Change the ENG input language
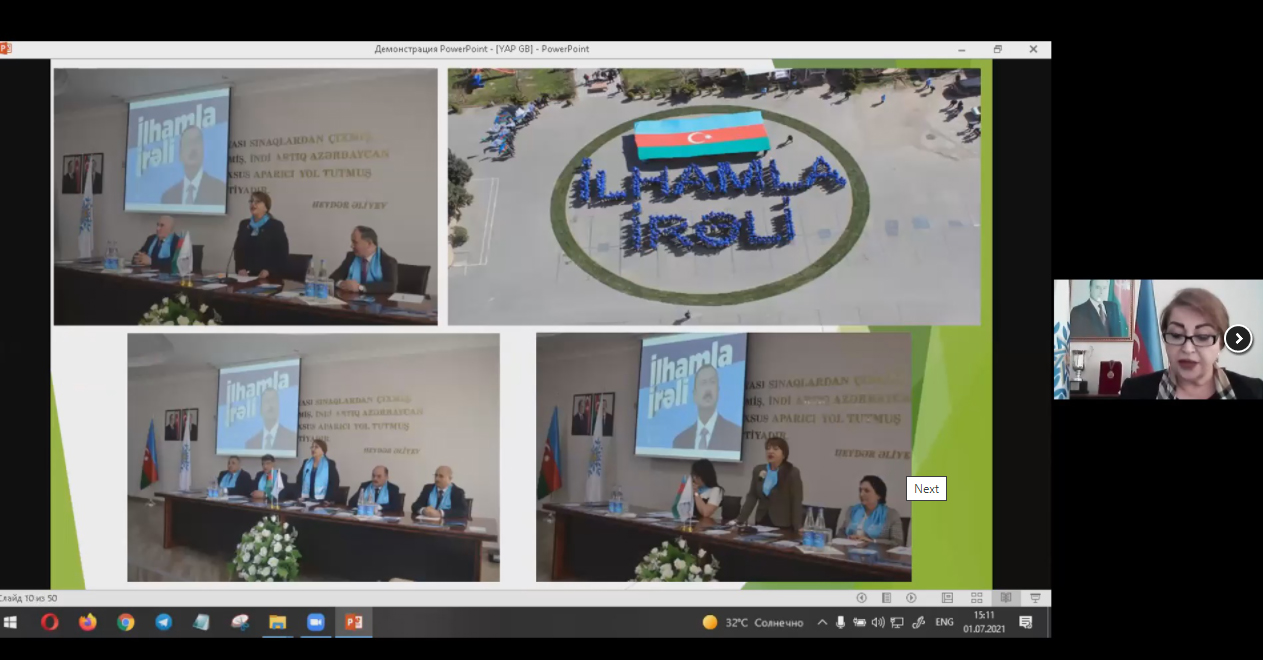Viewport: 1263px width, 660px height. [944, 622]
